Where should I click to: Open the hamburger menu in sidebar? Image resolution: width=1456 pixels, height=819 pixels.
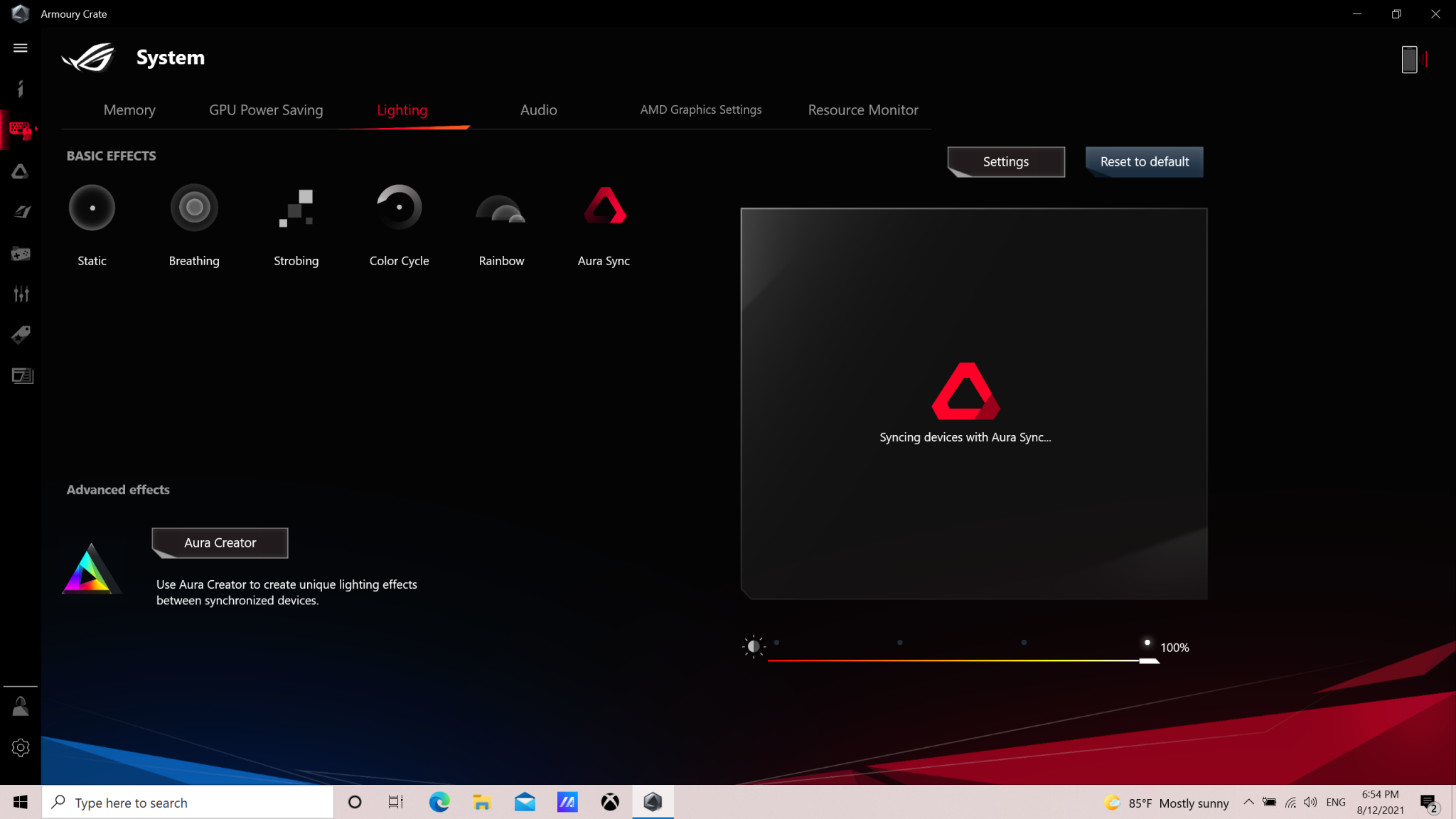20,48
